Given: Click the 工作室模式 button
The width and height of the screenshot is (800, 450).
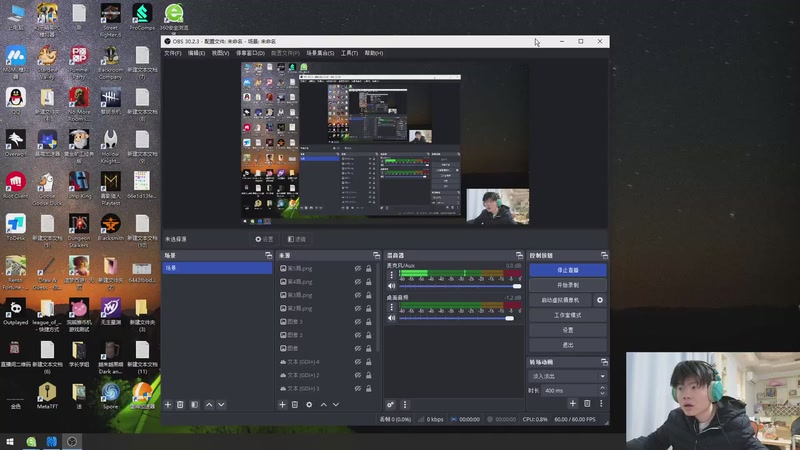Looking at the screenshot, I should tap(567, 315).
